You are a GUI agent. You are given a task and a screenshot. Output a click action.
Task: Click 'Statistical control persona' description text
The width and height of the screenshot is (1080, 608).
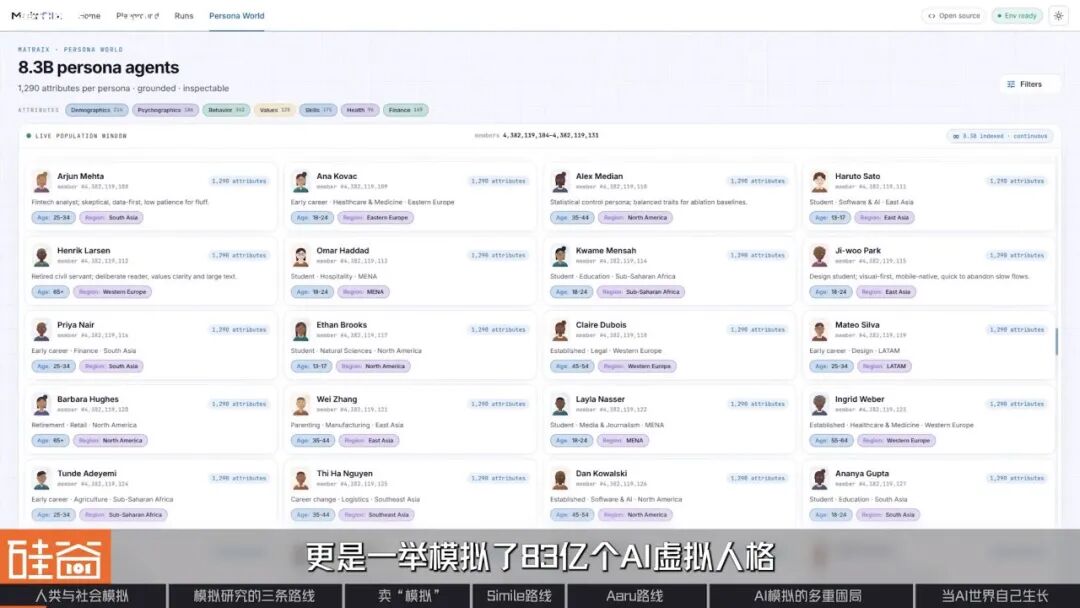pos(648,202)
